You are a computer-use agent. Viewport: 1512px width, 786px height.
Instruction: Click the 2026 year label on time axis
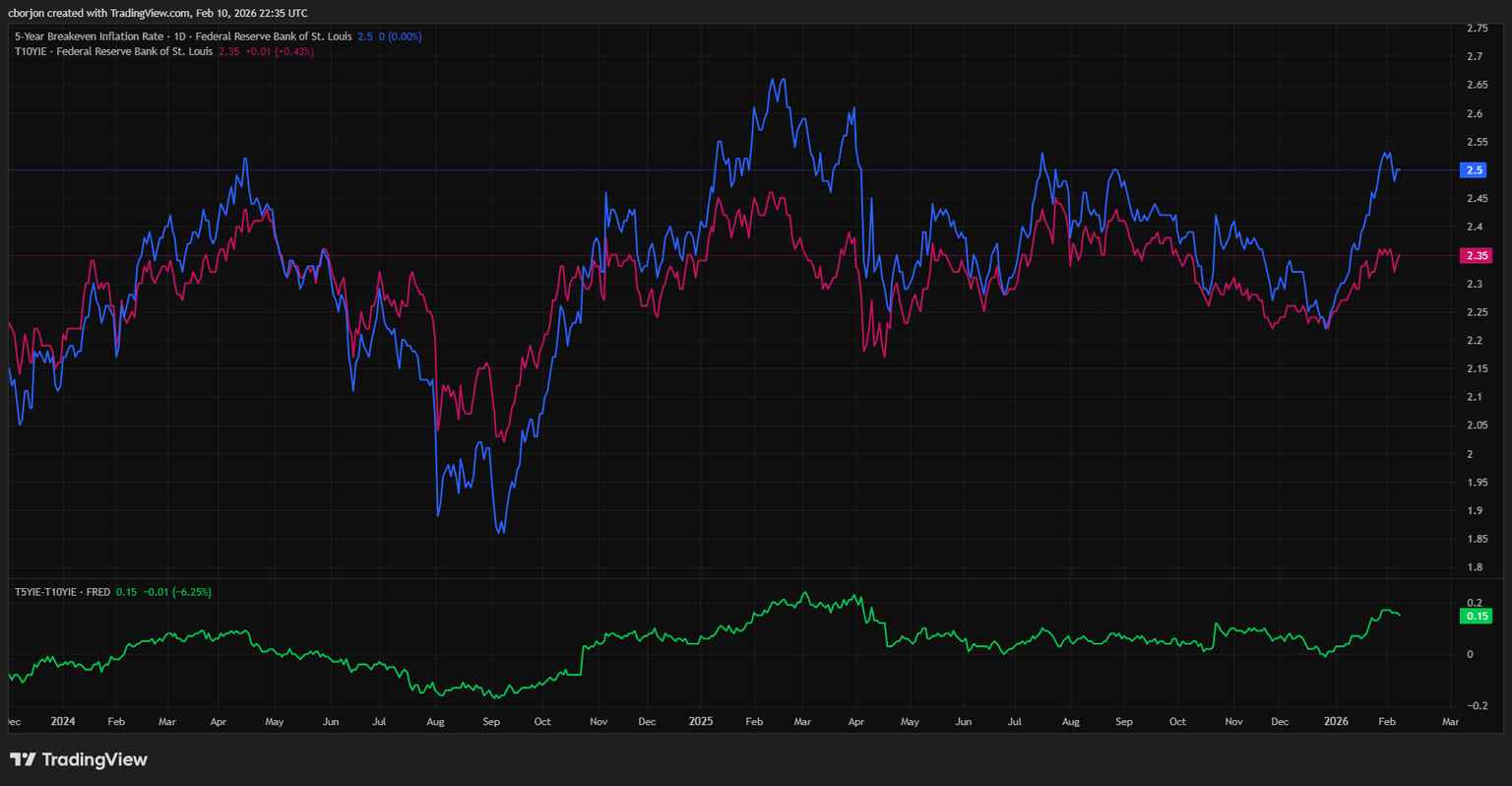1336,721
